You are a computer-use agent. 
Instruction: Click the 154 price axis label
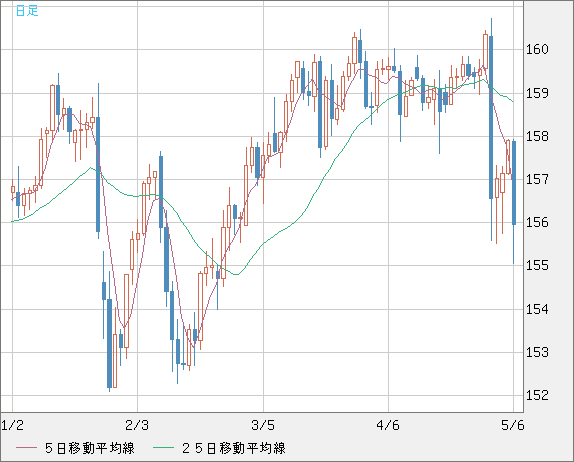tap(537, 309)
